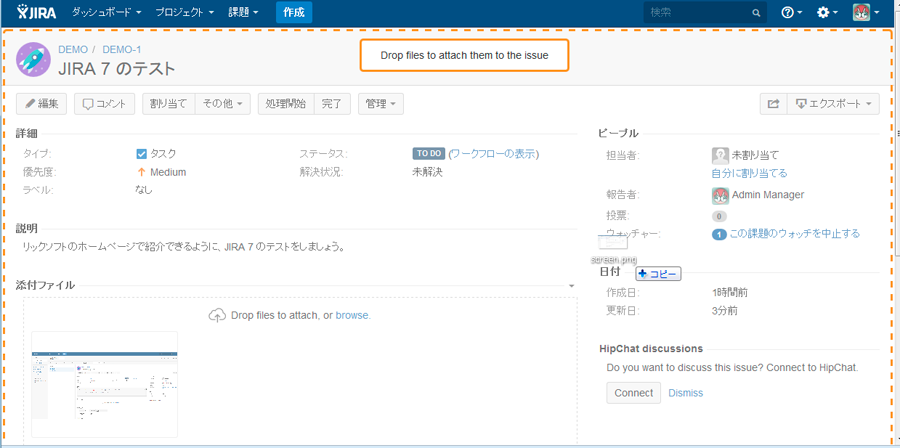Click the search magnifier icon
The image size is (900, 448).
pyautogui.click(x=756, y=13)
